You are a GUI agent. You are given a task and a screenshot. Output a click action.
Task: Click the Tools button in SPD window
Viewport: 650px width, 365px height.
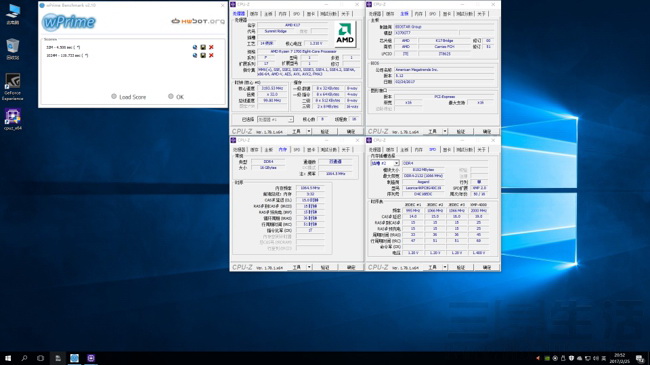tap(432, 268)
